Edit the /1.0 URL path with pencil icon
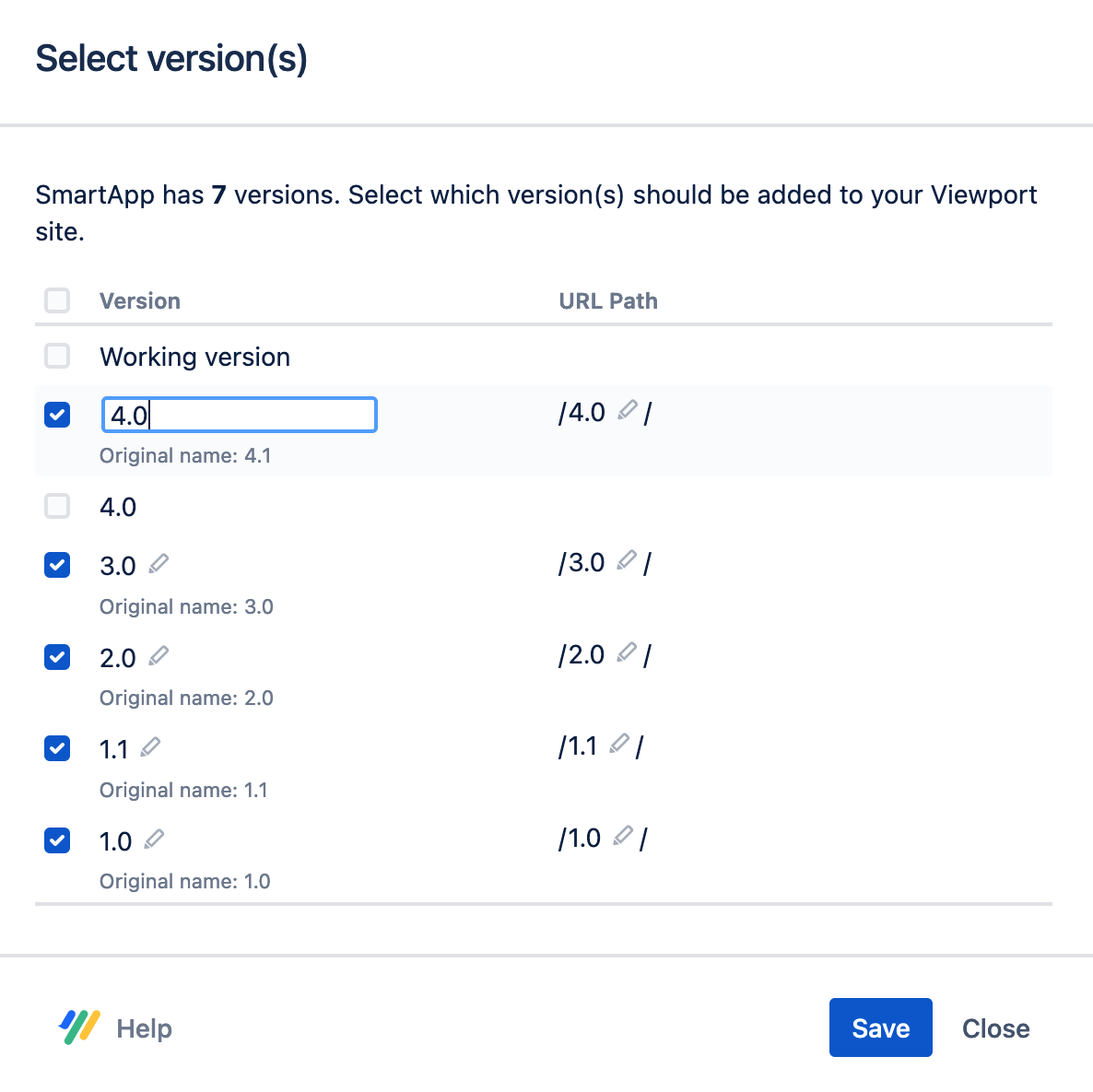 point(623,836)
